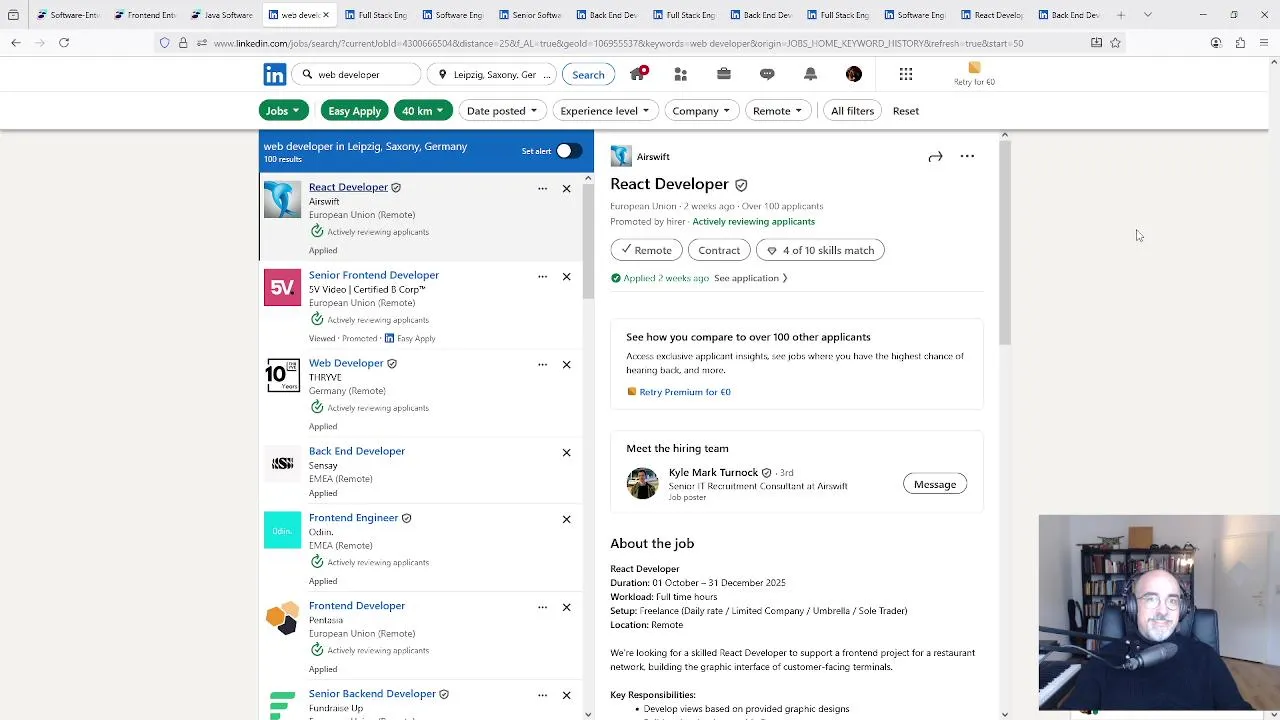Open the profile avatar menu
This screenshot has width=1280, height=720.
853,74
